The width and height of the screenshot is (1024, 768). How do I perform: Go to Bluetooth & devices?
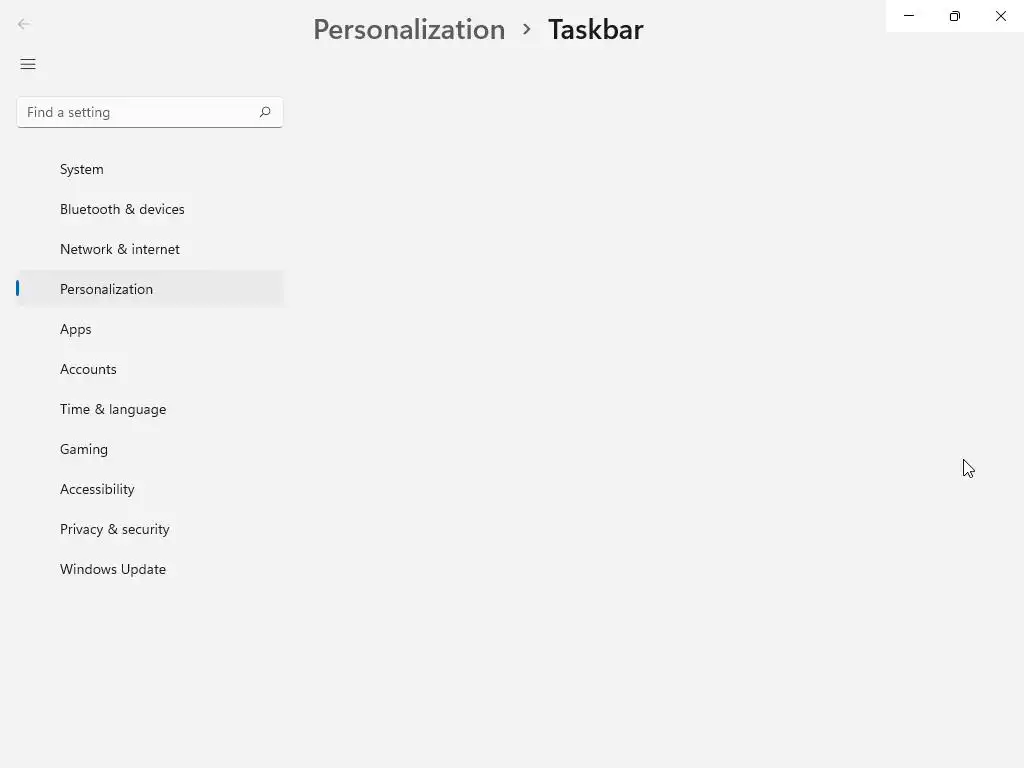pyautogui.click(x=122, y=209)
